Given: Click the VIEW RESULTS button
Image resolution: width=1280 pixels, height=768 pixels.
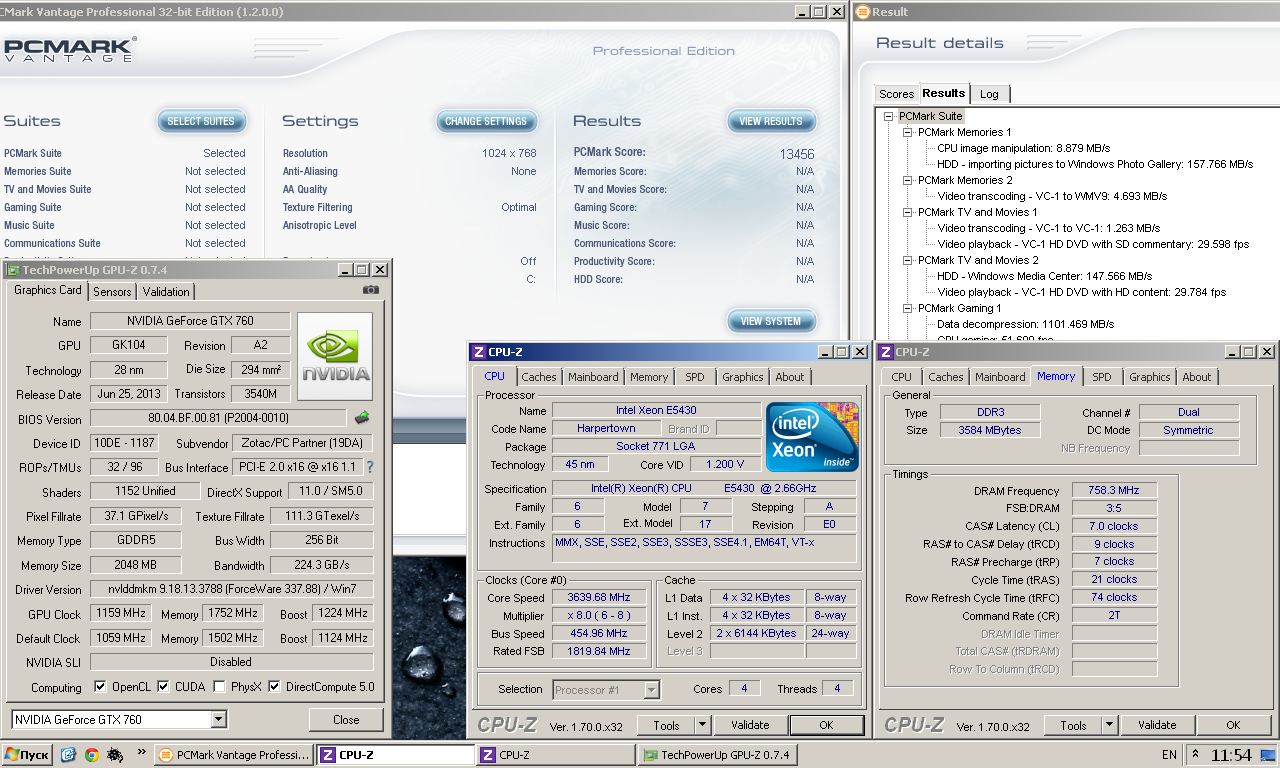Looking at the screenshot, I should pyautogui.click(x=771, y=121).
